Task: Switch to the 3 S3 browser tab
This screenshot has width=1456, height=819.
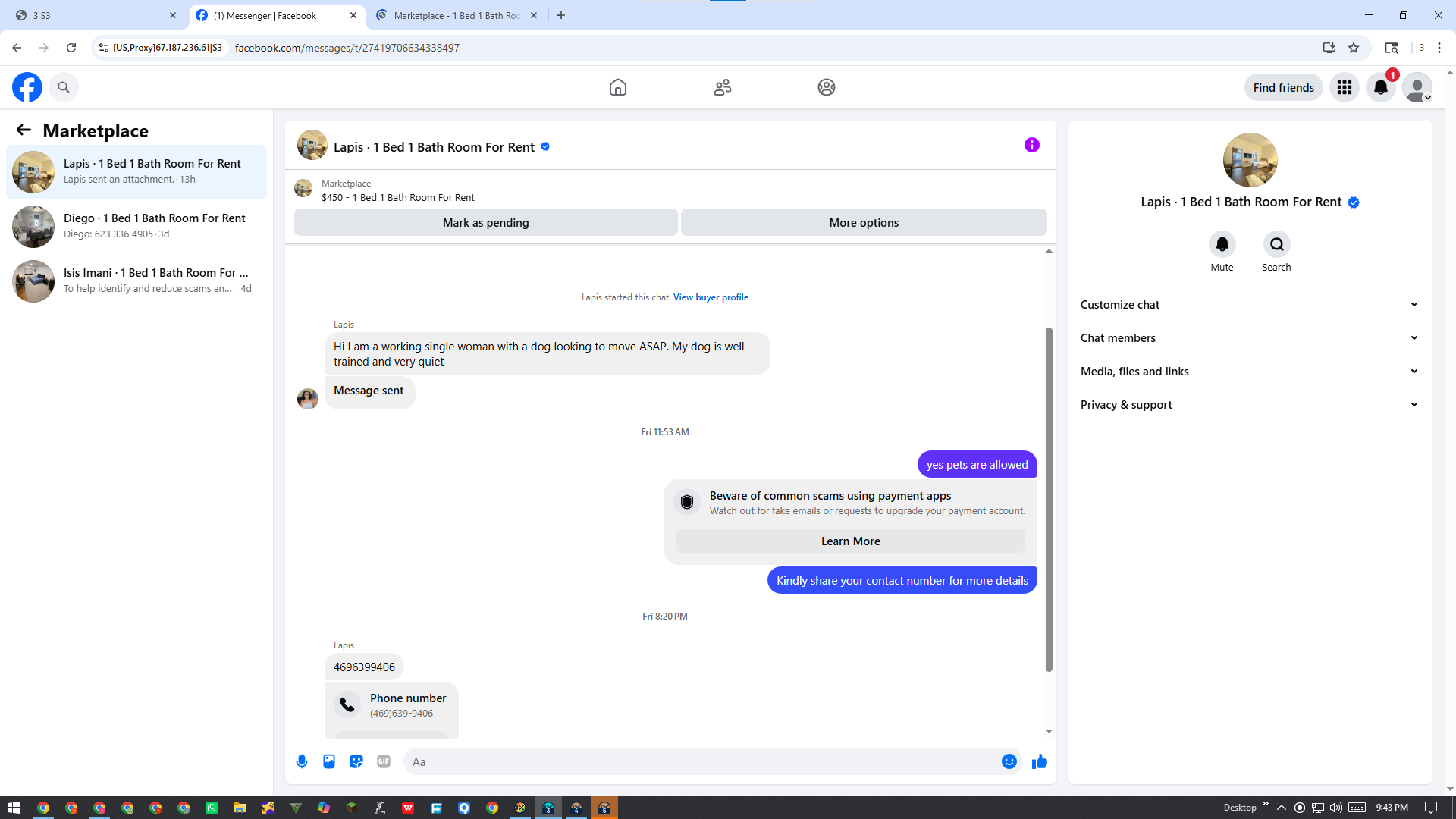Action: pos(96,15)
